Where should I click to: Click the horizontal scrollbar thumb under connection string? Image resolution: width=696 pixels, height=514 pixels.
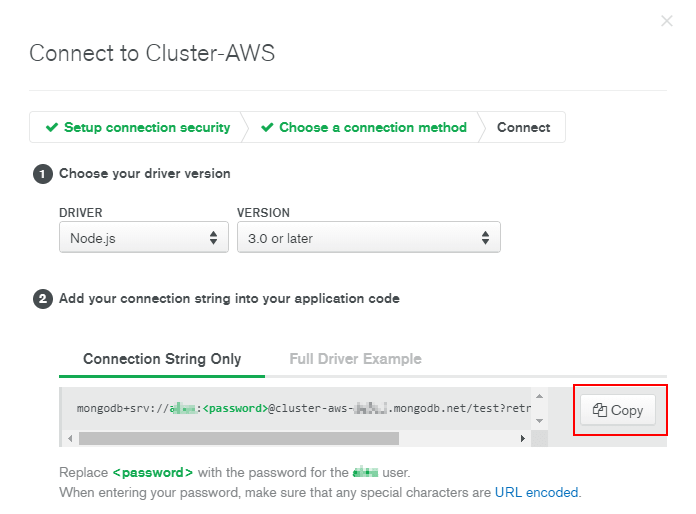[238, 438]
